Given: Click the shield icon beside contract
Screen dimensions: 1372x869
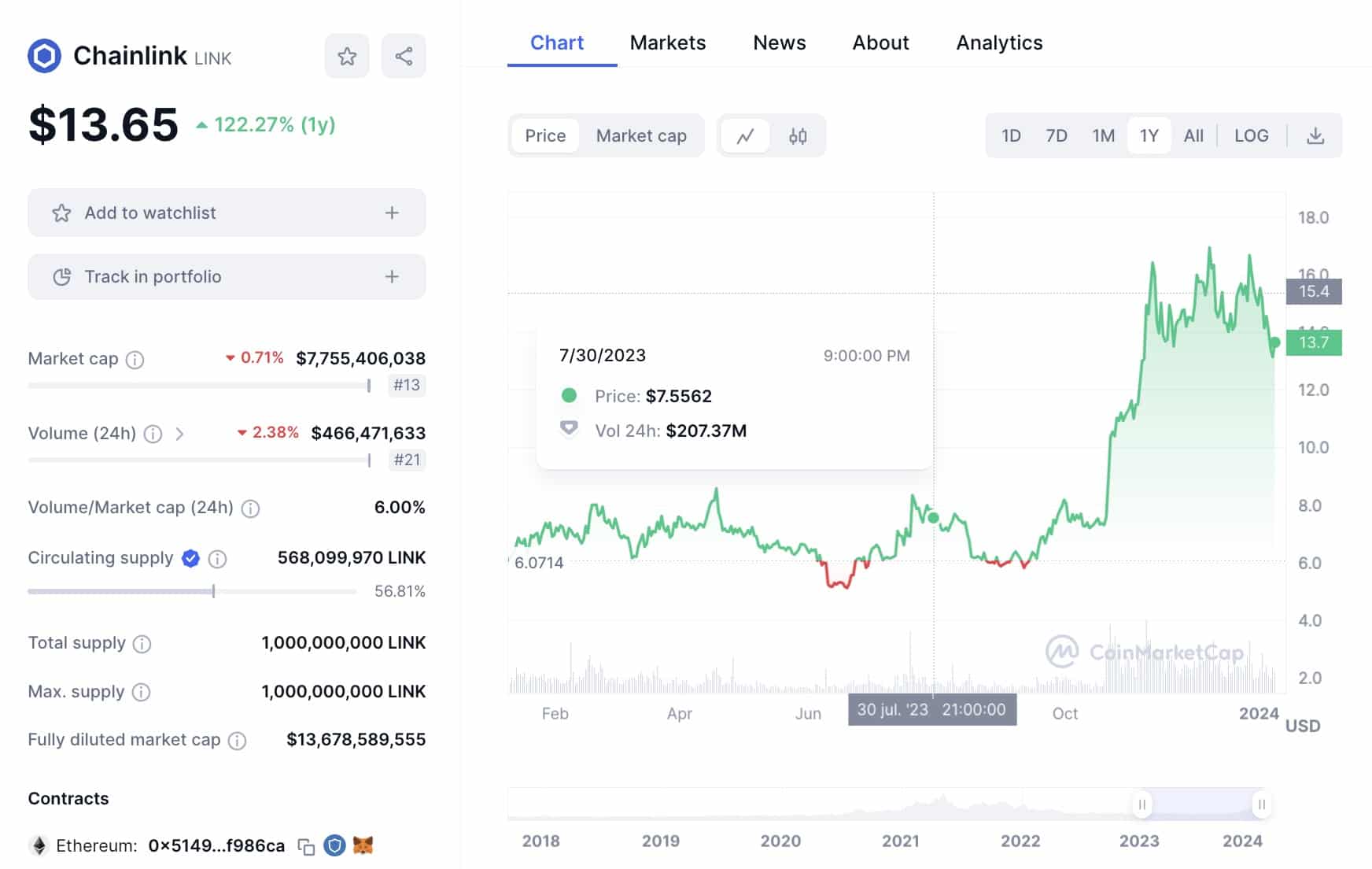Looking at the screenshot, I should pyautogui.click(x=334, y=845).
